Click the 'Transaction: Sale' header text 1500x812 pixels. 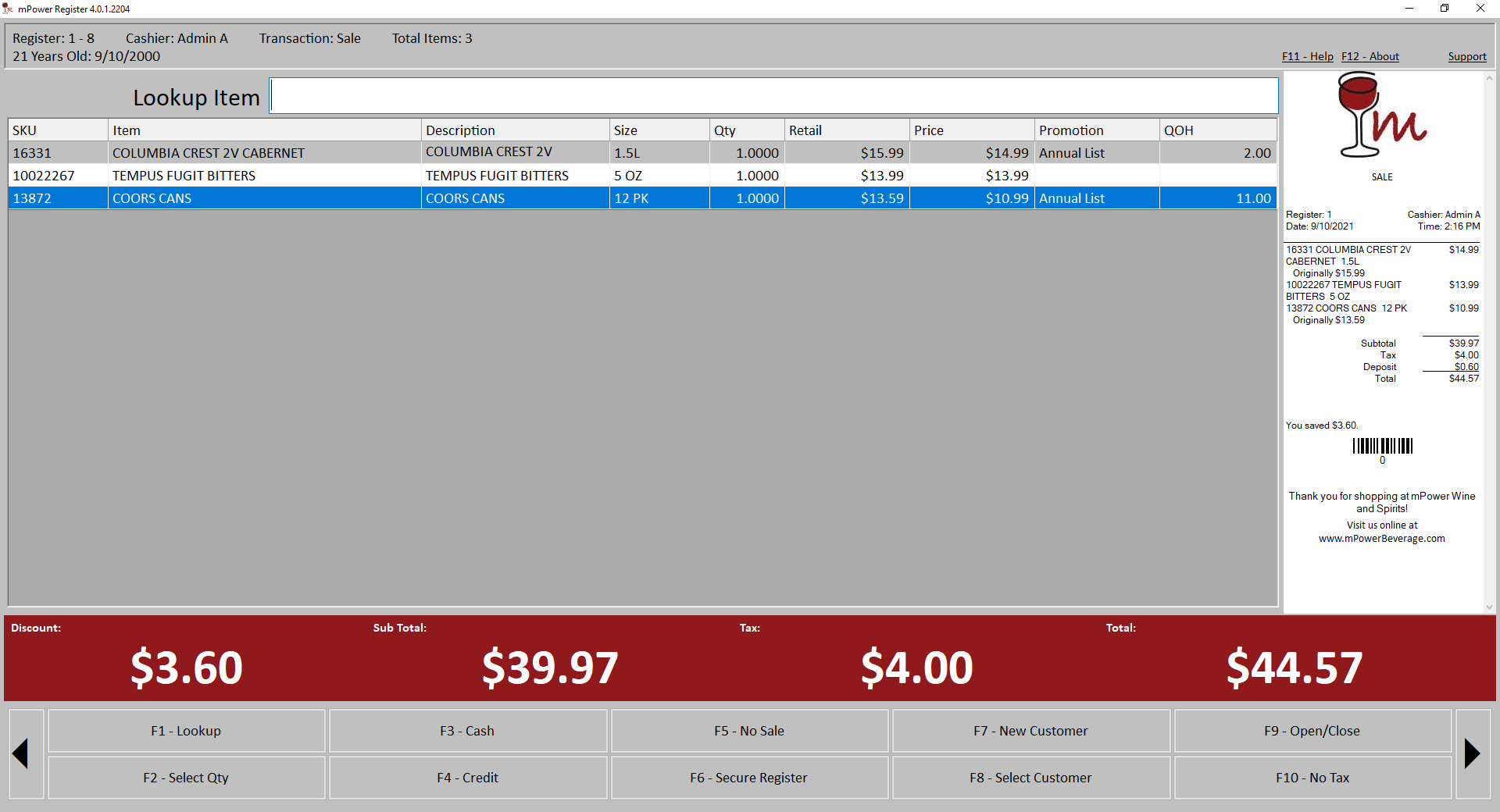point(310,38)
